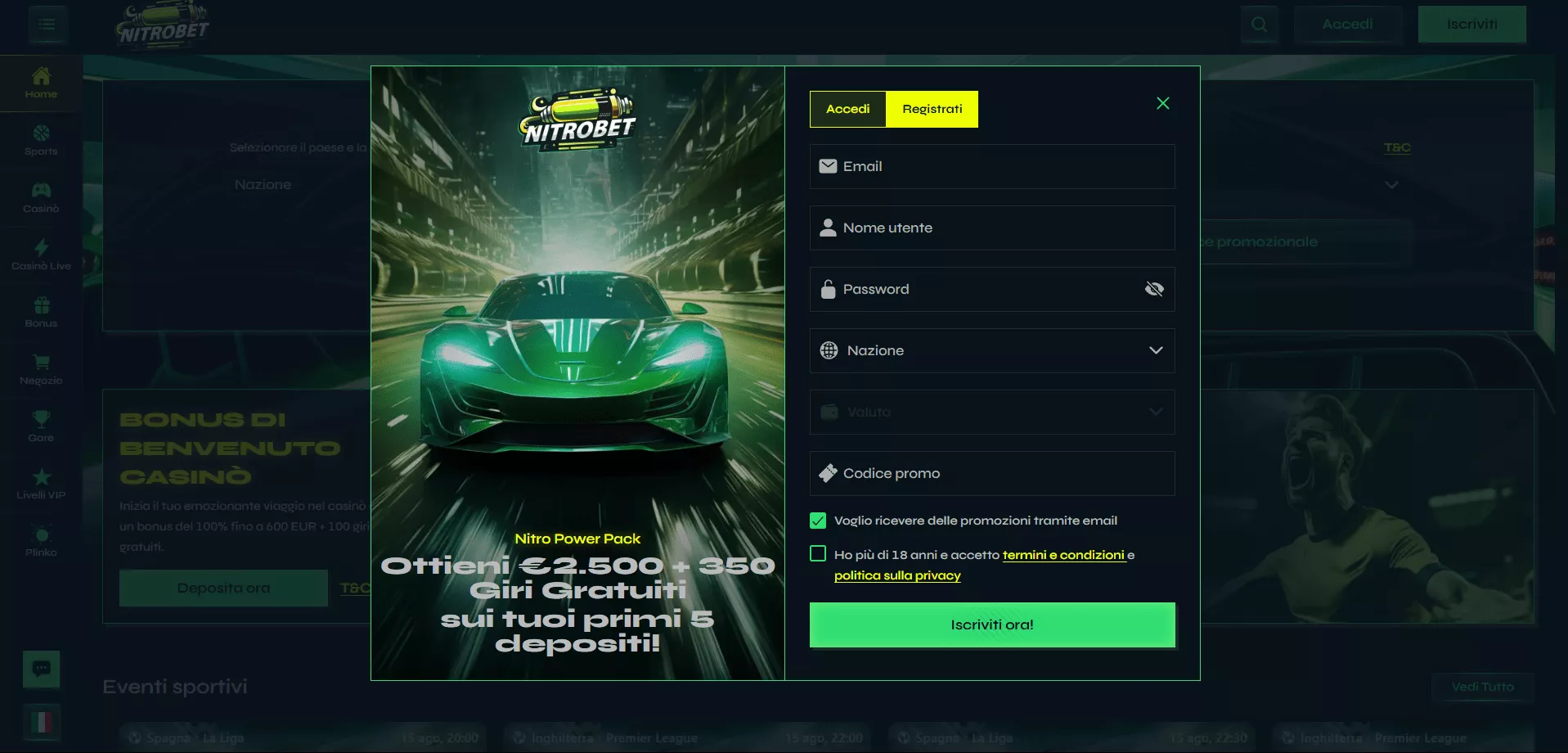Open Sports in the sidebar

coord(41,141)
